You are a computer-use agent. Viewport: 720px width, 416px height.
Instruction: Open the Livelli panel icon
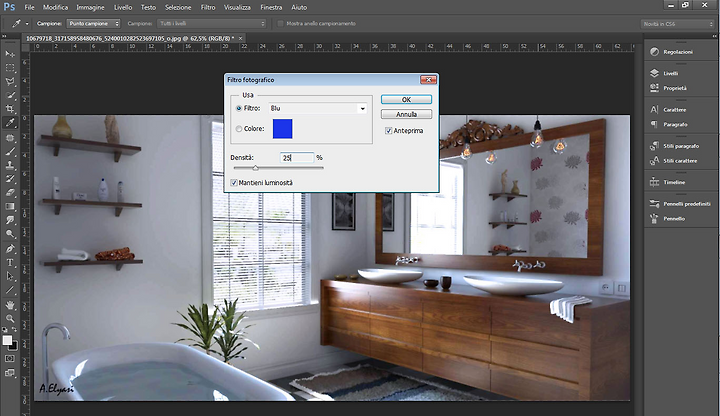654,73
